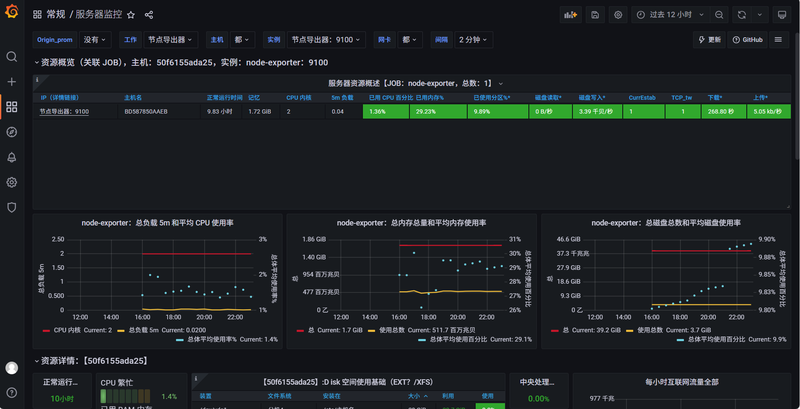Click the share dashboard icon
800x409 pixels.
pos(149,15)
